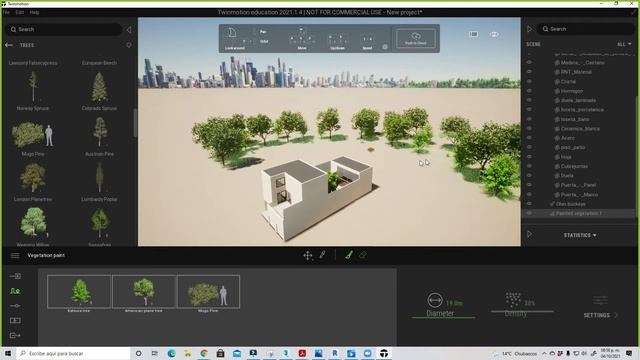Open the Export dock icon
This screenshot has height=360, width=640.
pyautogui.click(x=15, y=335)
